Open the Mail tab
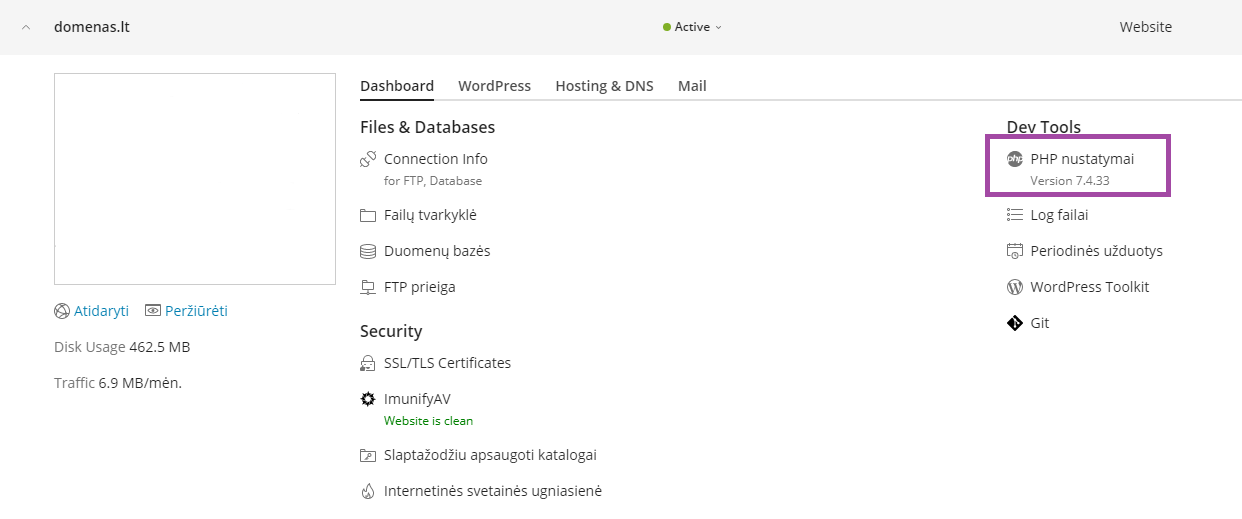This screenshot has height=519, width=1242. pyautogui.click(x=692, y=86)
